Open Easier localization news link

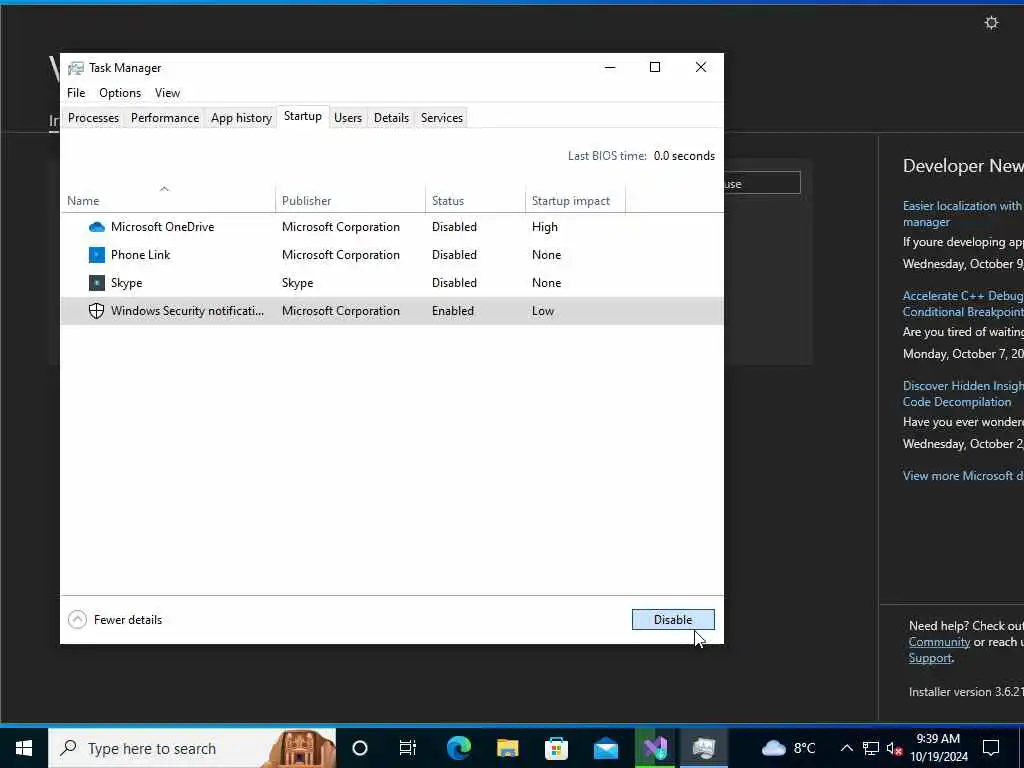963,214
